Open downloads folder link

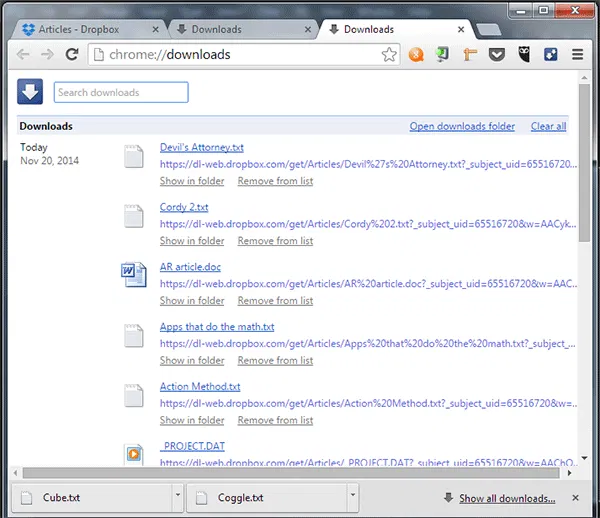click(x=462, y=126)
